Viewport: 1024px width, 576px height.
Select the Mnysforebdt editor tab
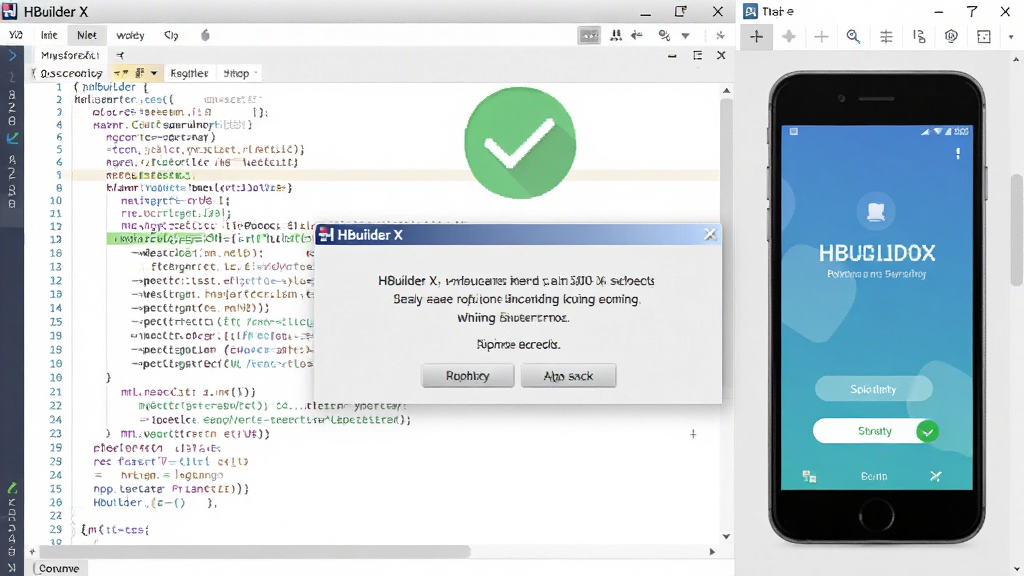point(70,56)
